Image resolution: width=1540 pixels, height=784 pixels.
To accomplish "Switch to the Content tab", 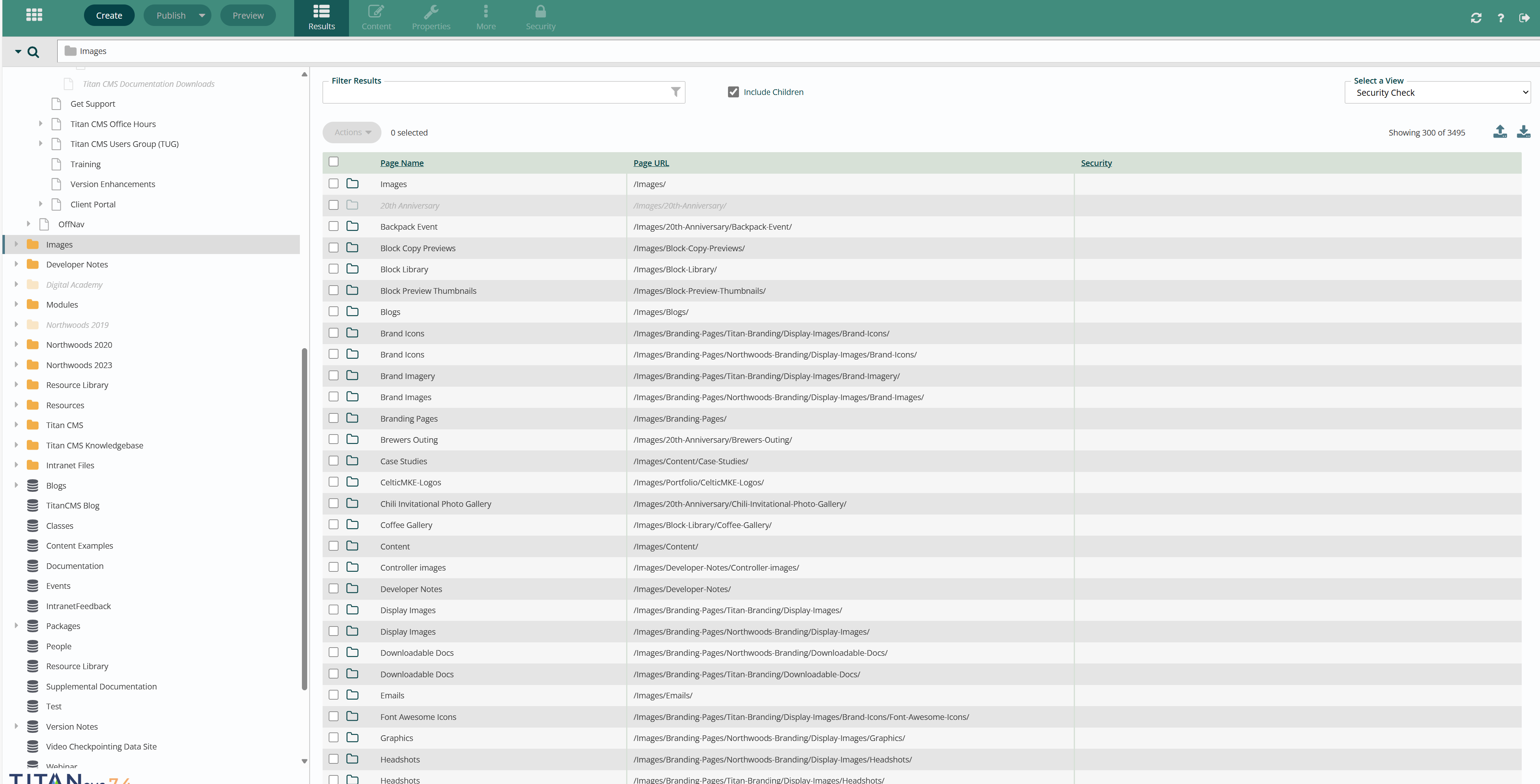I will point(376,18).
